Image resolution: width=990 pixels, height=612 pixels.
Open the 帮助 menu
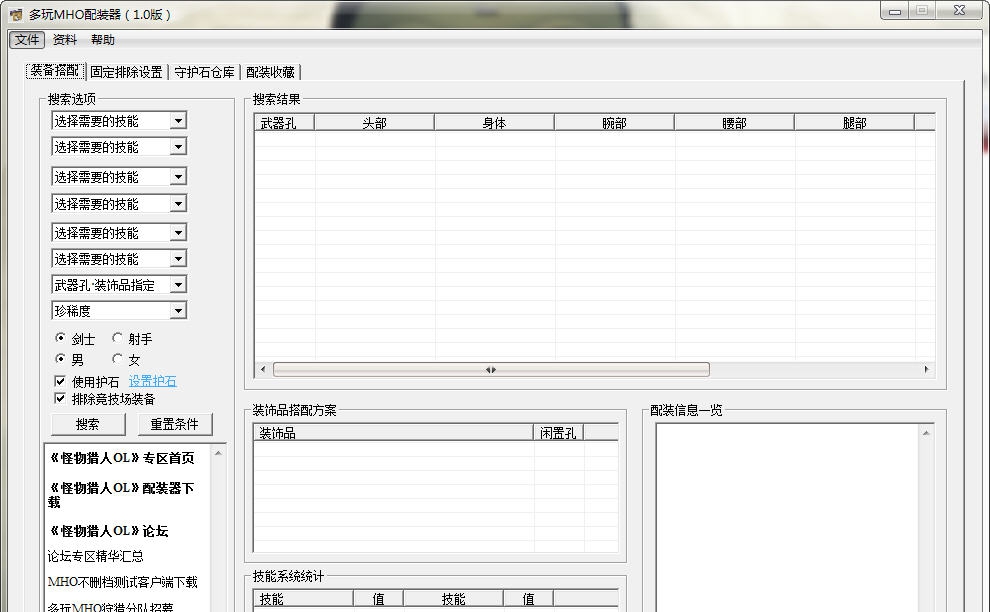(x=103, y=40)
